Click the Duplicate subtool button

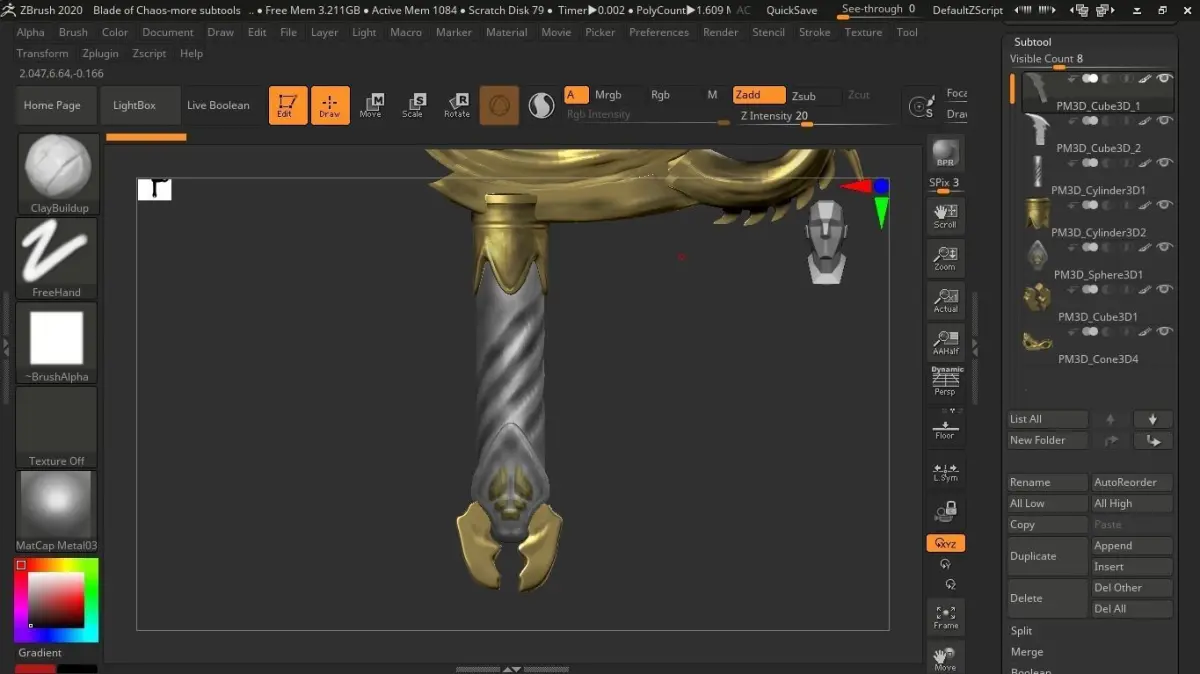point(1047,556)
